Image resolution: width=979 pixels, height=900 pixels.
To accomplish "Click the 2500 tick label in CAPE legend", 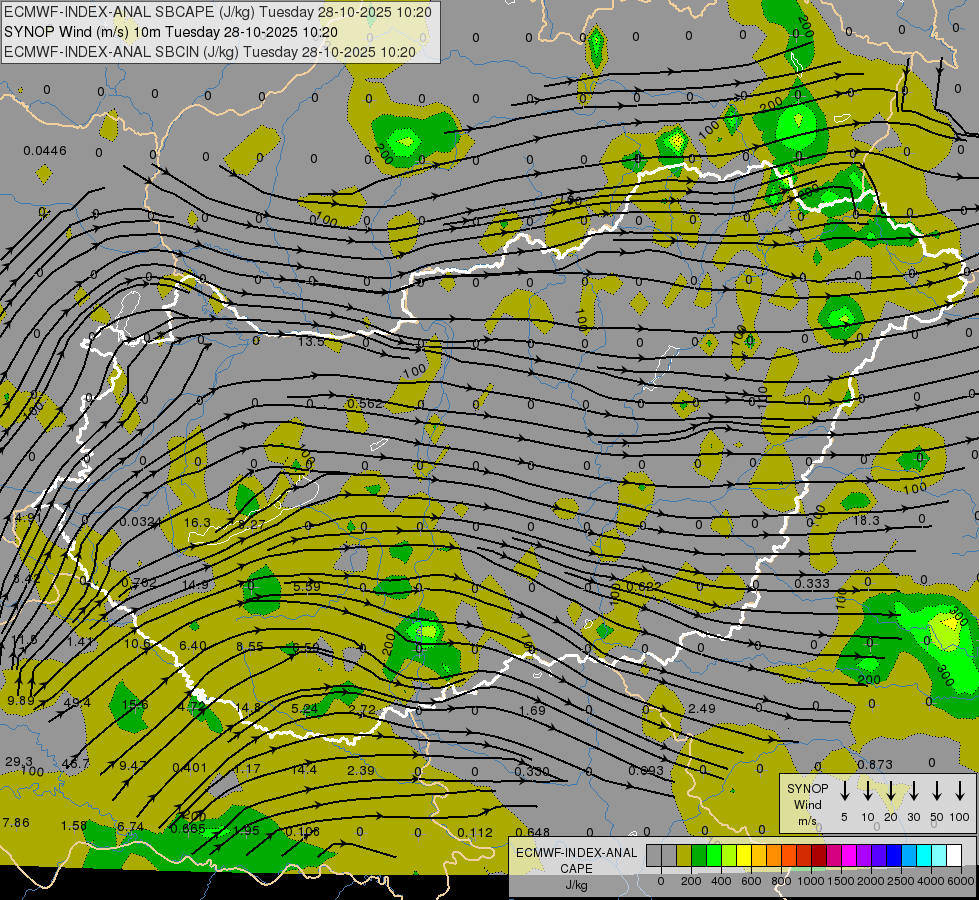I will point(901,881).
